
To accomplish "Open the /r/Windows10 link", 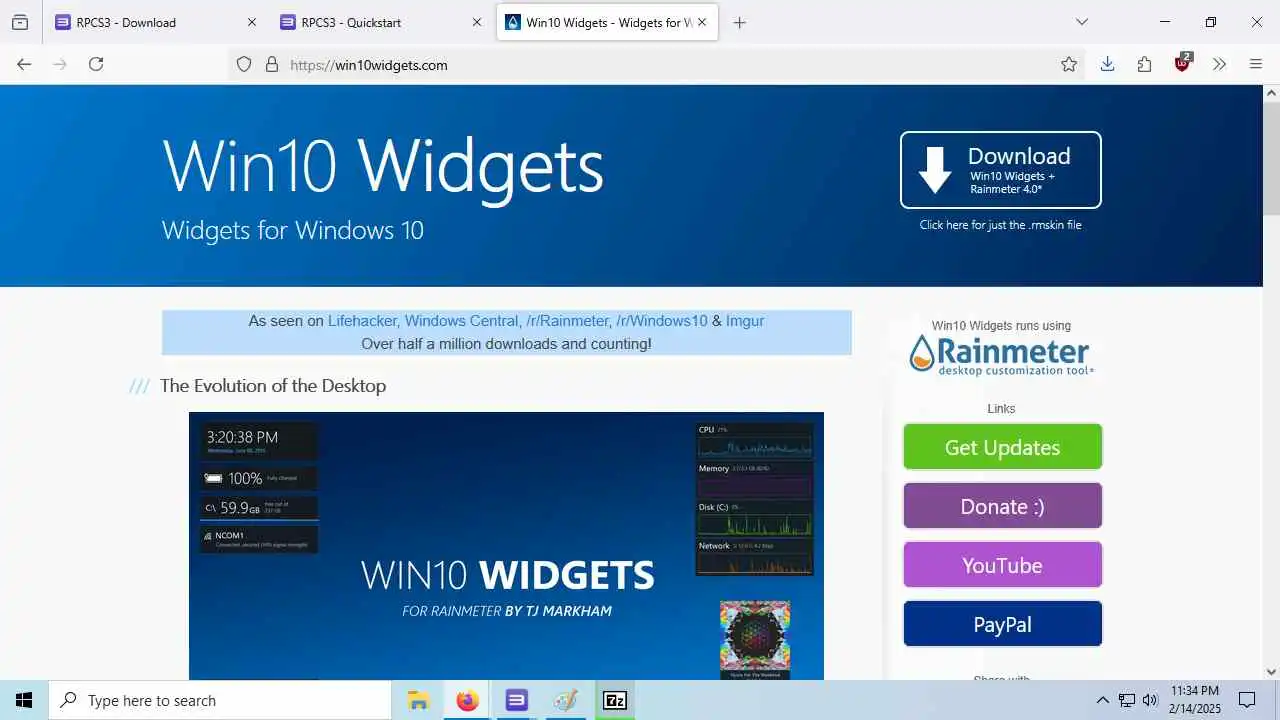I will (661, 321).
